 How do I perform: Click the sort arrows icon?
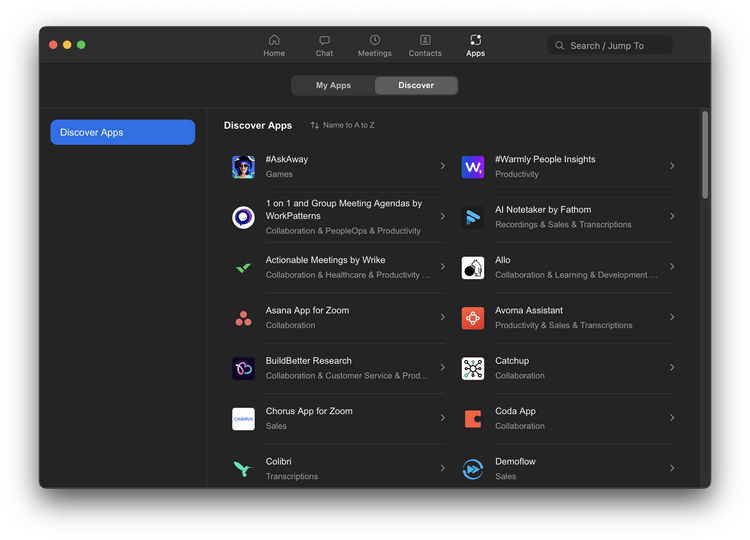(x=314, y=125)
